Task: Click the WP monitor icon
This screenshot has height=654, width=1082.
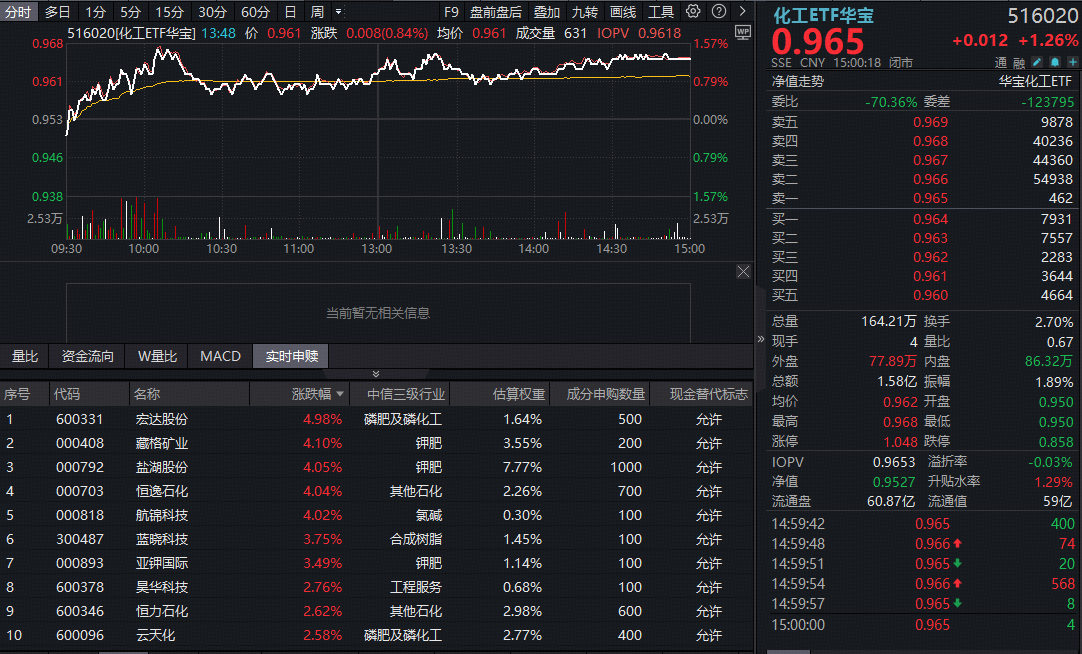Action: tap(743, 32)
